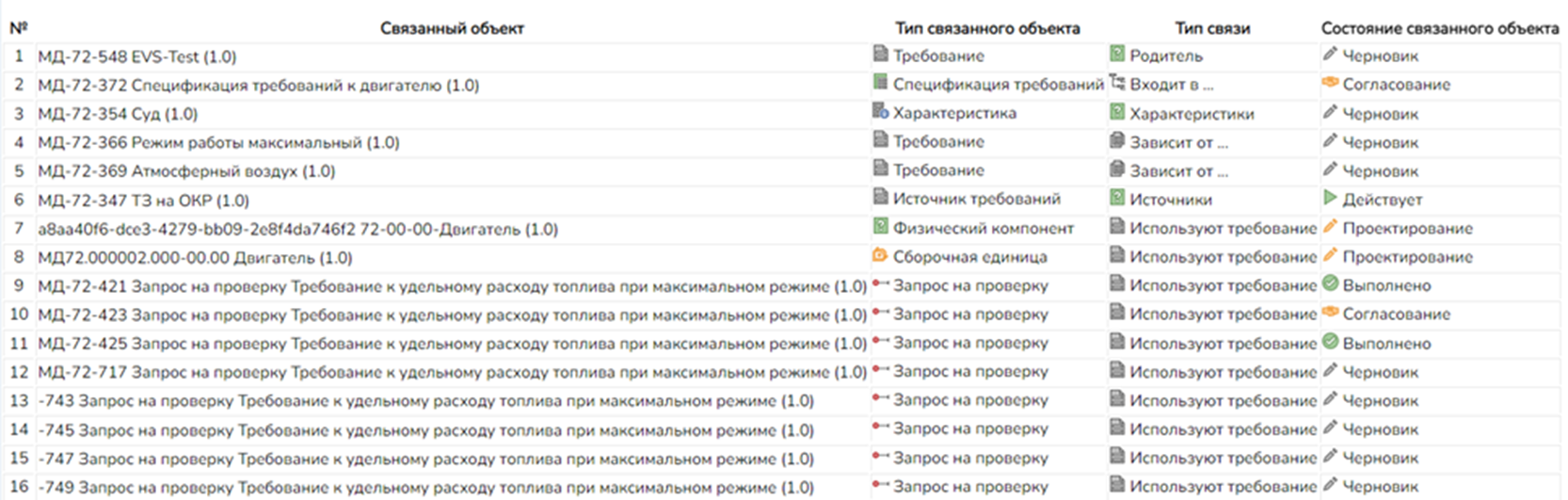Open МД-72-548 EVS-Test (1.0) object
The image size is (1568, 500).
[137, 56]
